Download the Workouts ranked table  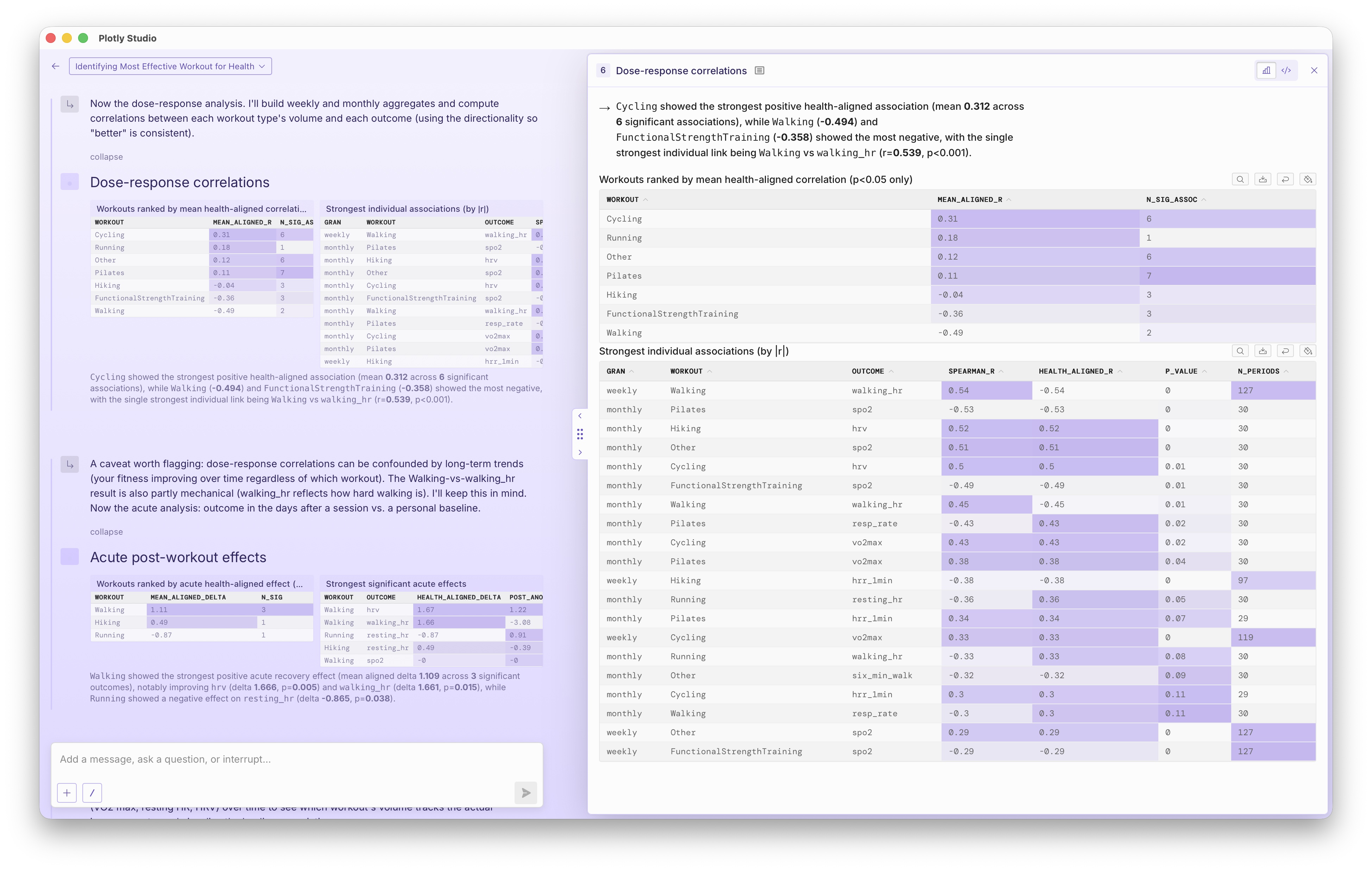1263,179
